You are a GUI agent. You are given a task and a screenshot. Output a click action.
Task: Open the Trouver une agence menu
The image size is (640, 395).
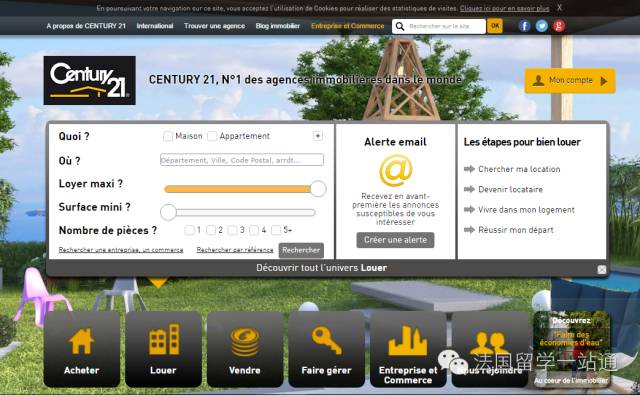pos(214,26)
